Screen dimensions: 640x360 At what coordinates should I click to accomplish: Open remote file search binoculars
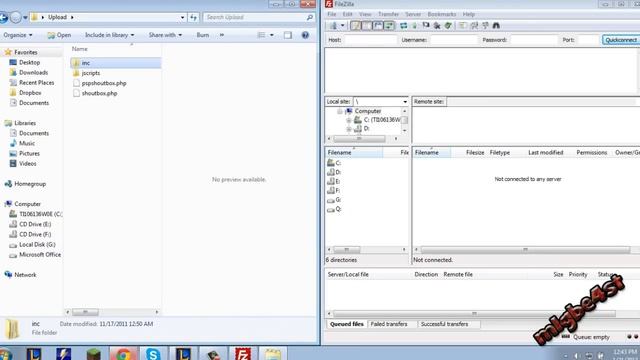496,26
